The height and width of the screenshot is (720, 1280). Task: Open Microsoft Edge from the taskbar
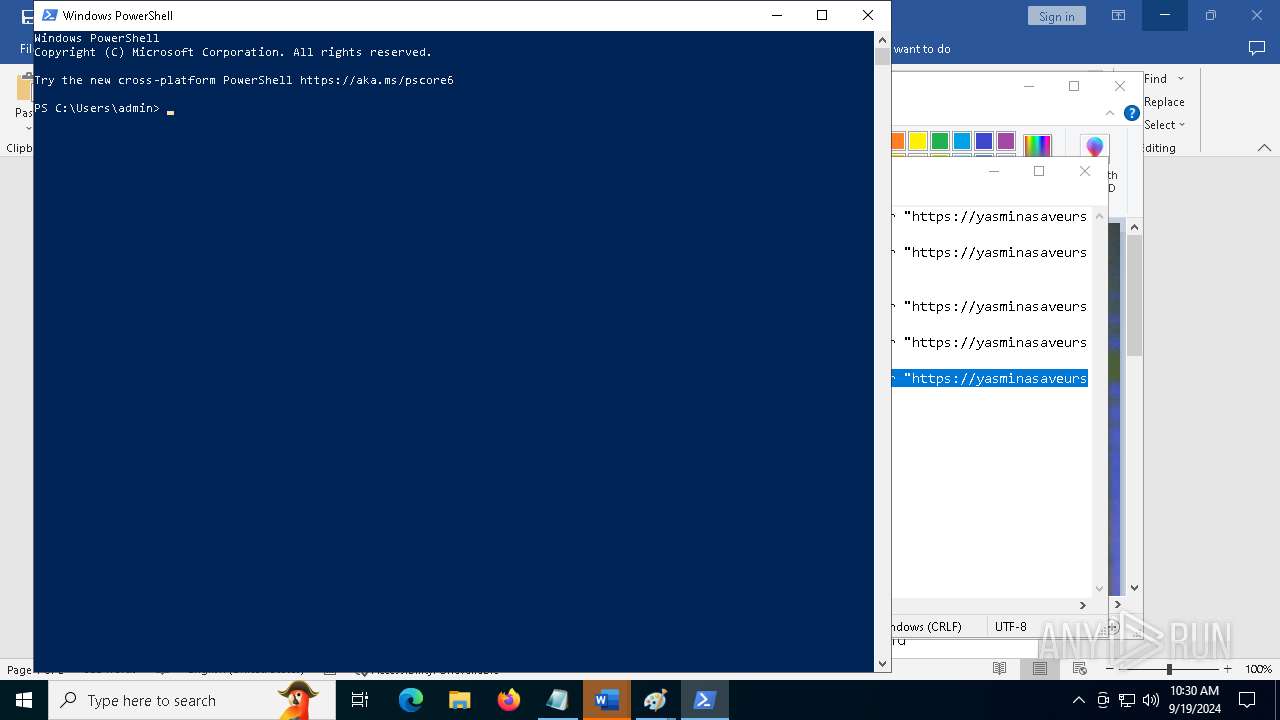[x=411, y=700]
